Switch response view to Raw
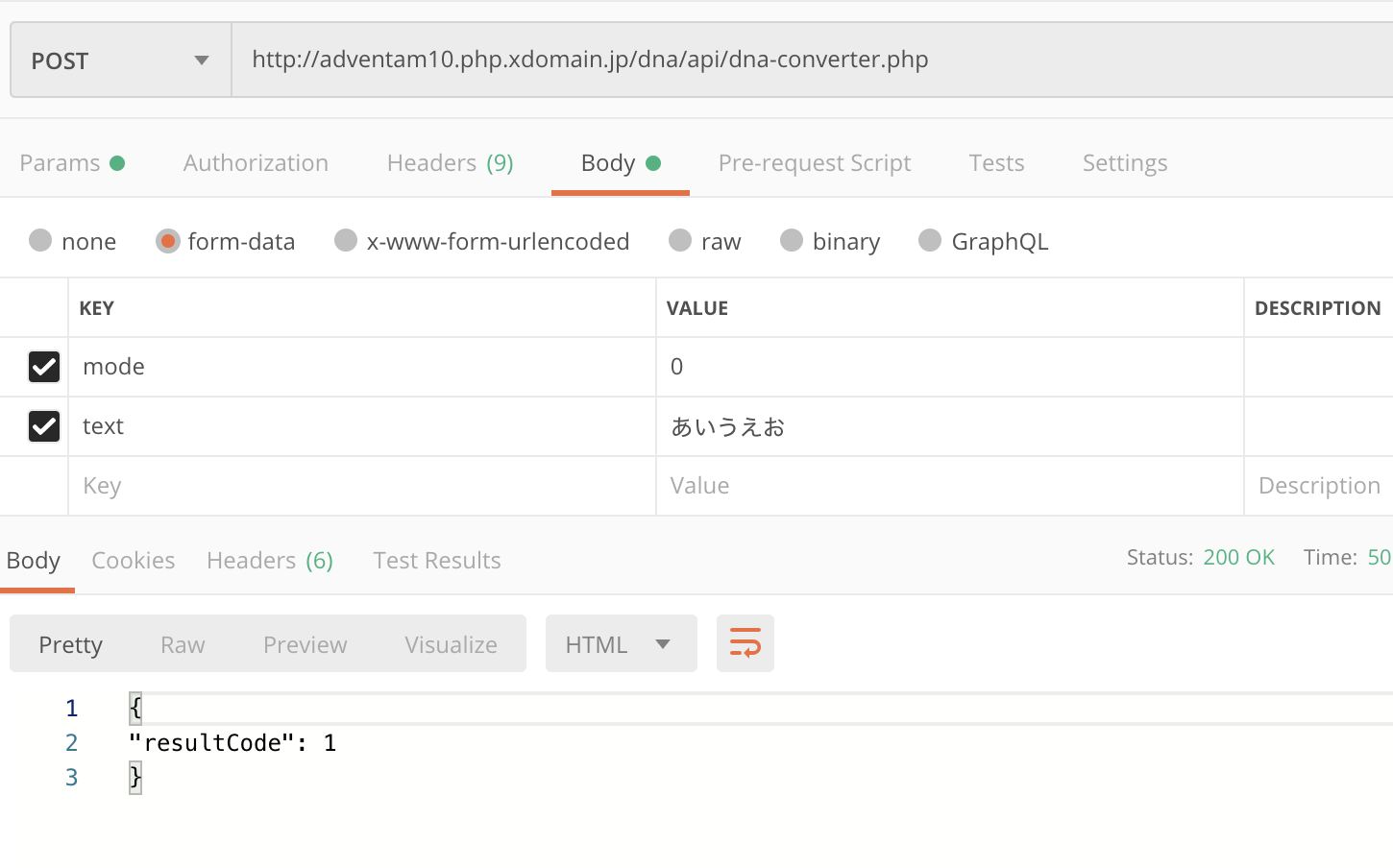This screenshot has height=868, width=1393. click(182, 643)
